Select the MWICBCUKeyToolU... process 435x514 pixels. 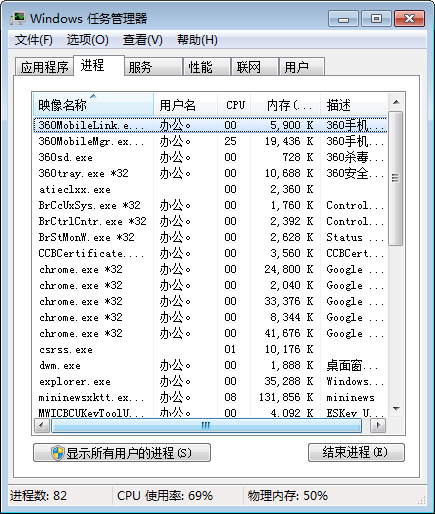[x=210, y=413]
